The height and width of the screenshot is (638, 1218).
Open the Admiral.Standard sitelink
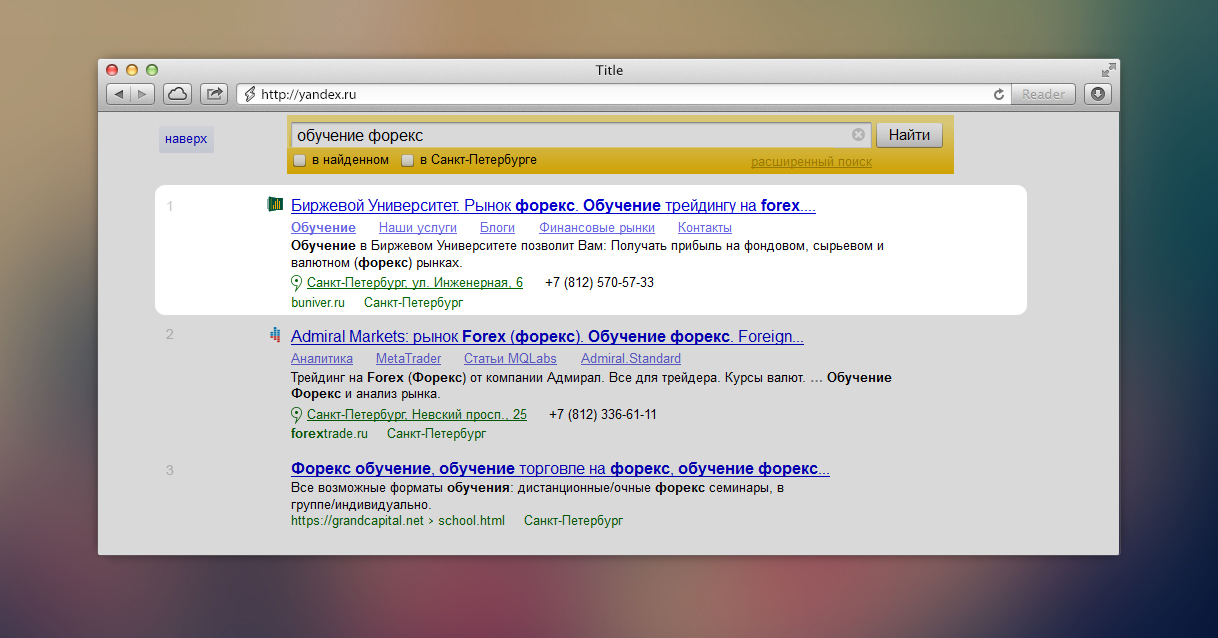tap(631, 359)
